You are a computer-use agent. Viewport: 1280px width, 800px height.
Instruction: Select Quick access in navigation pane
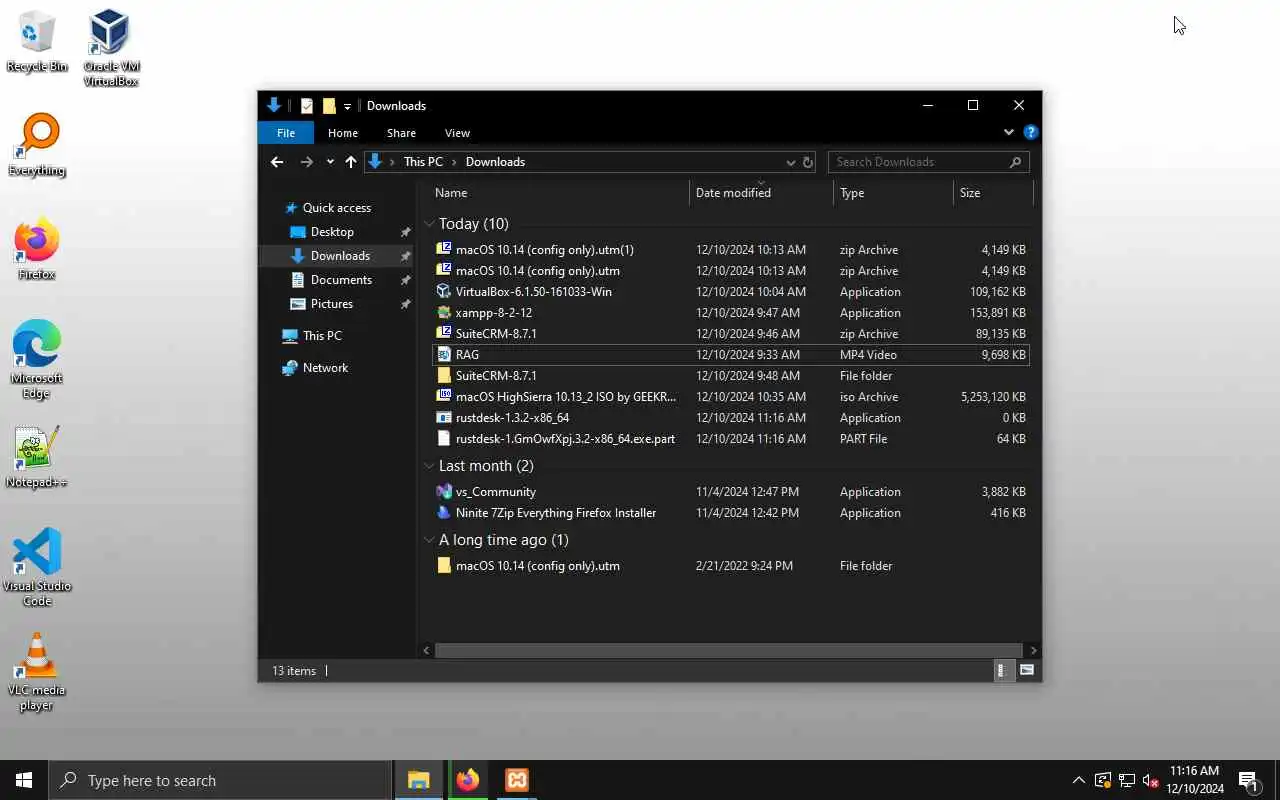click(x=337, y=208)
